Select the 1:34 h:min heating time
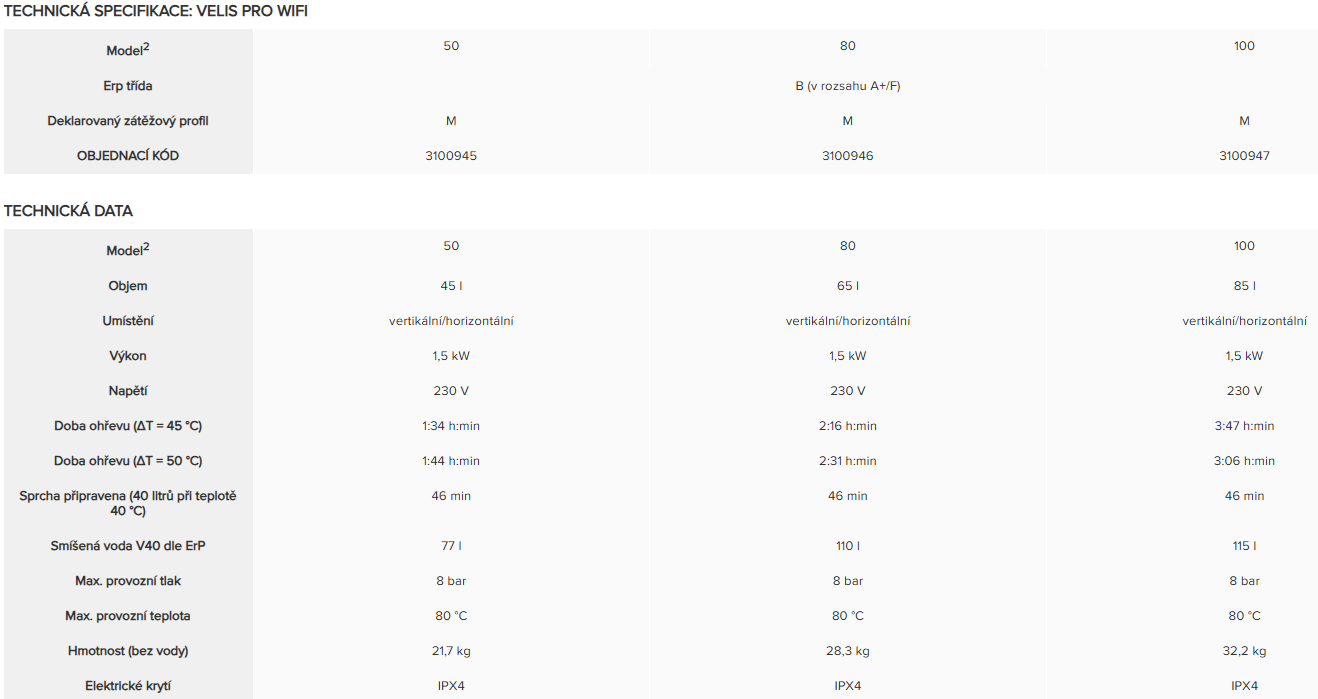 451,426
